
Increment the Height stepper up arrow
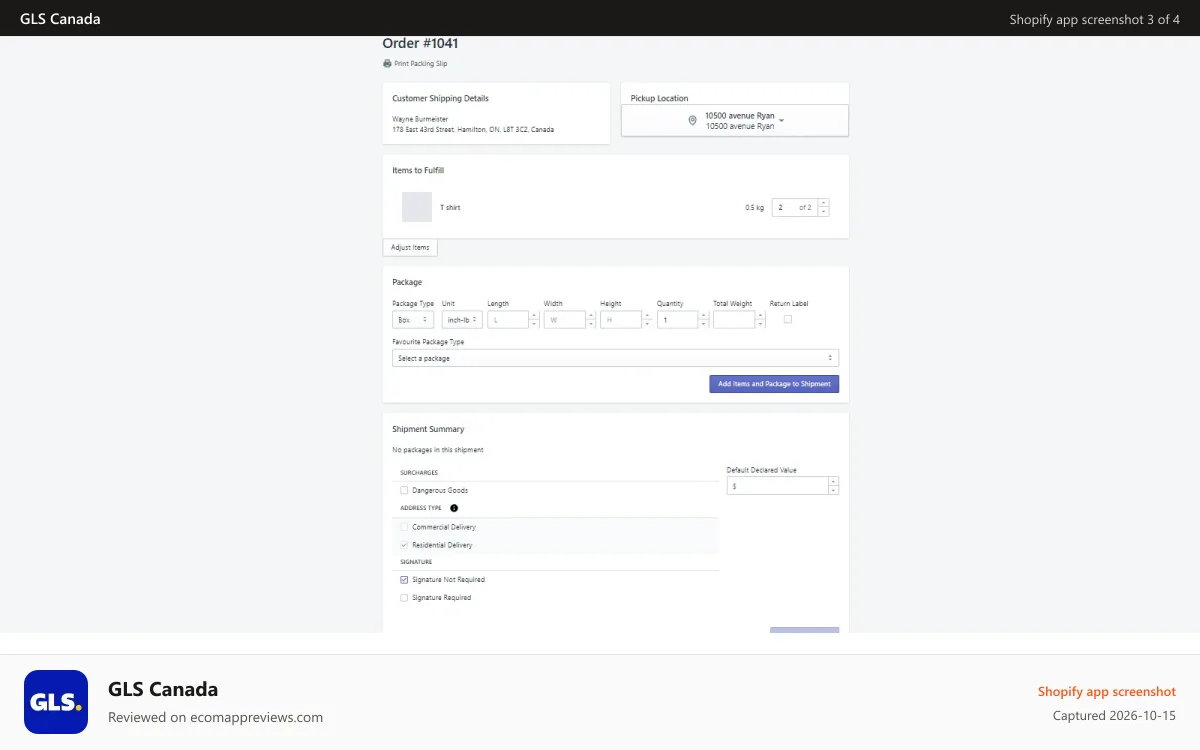tap(648, 315)
